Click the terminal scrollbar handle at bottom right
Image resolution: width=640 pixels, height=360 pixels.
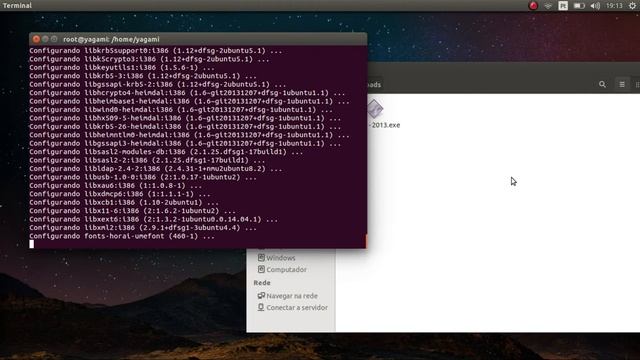click(x=366, y=241)
